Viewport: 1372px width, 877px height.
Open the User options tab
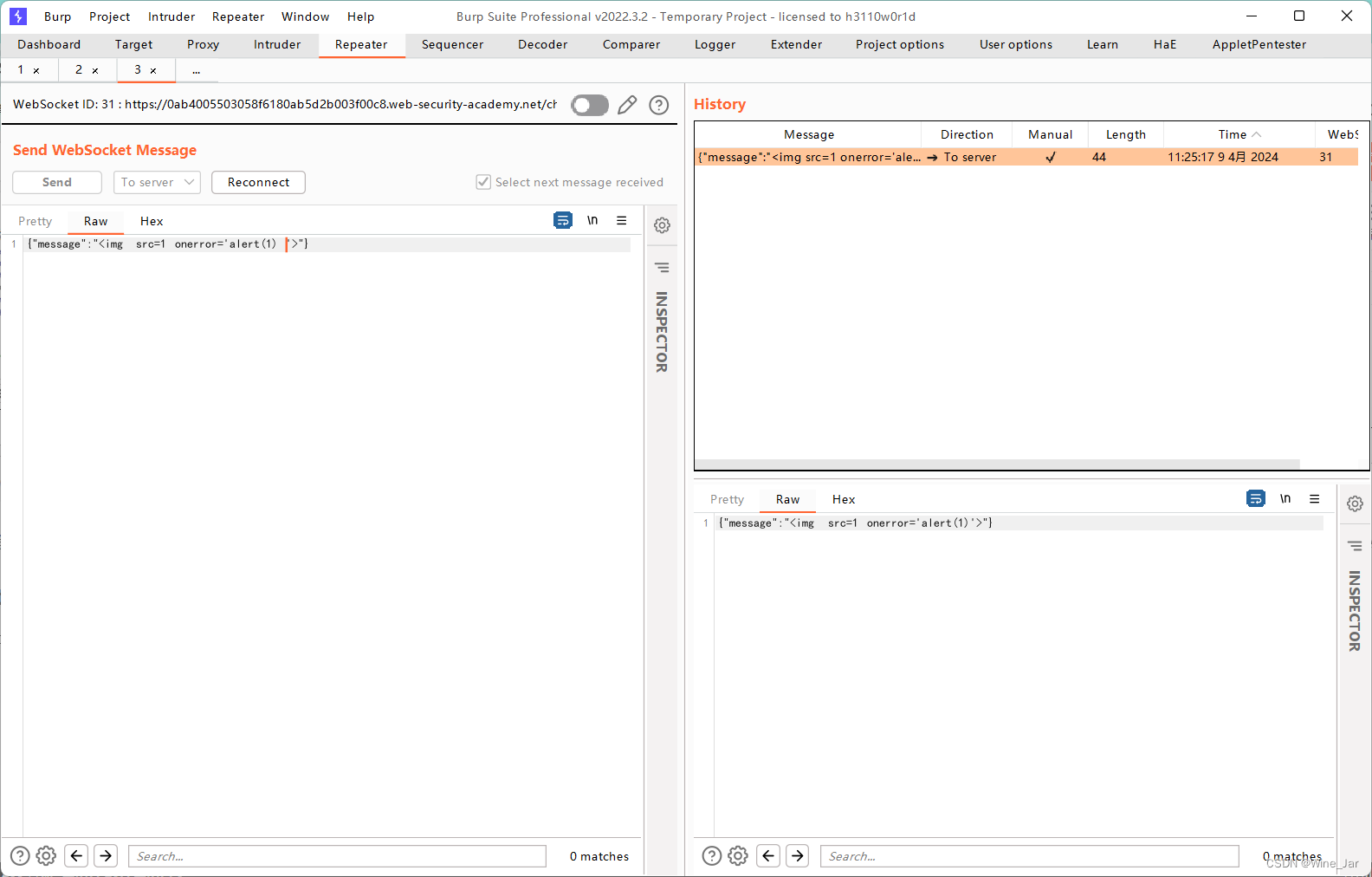pos(1016,44)
